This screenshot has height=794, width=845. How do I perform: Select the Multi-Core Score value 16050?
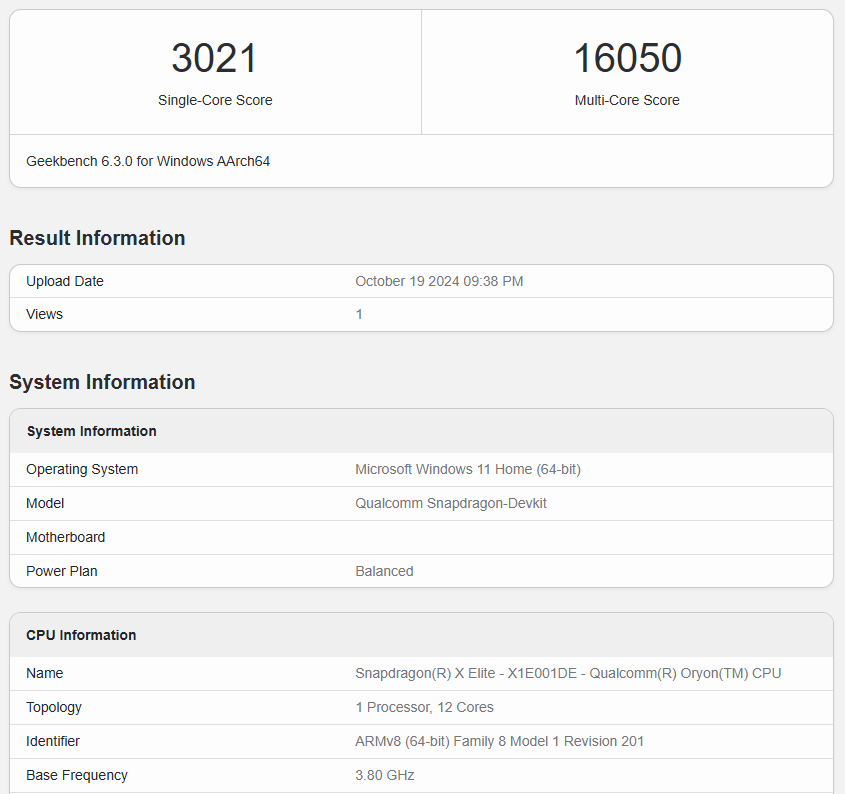point(627,57)
